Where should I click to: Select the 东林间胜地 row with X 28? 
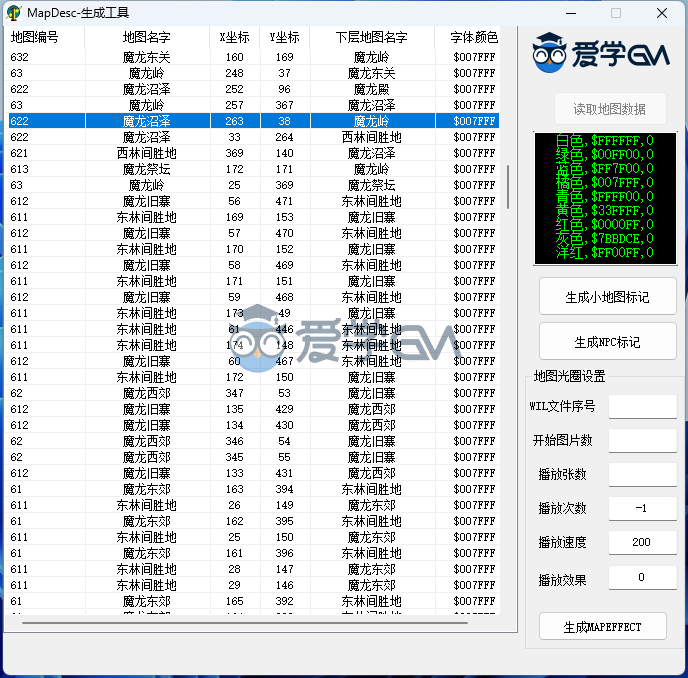point(254,569)
